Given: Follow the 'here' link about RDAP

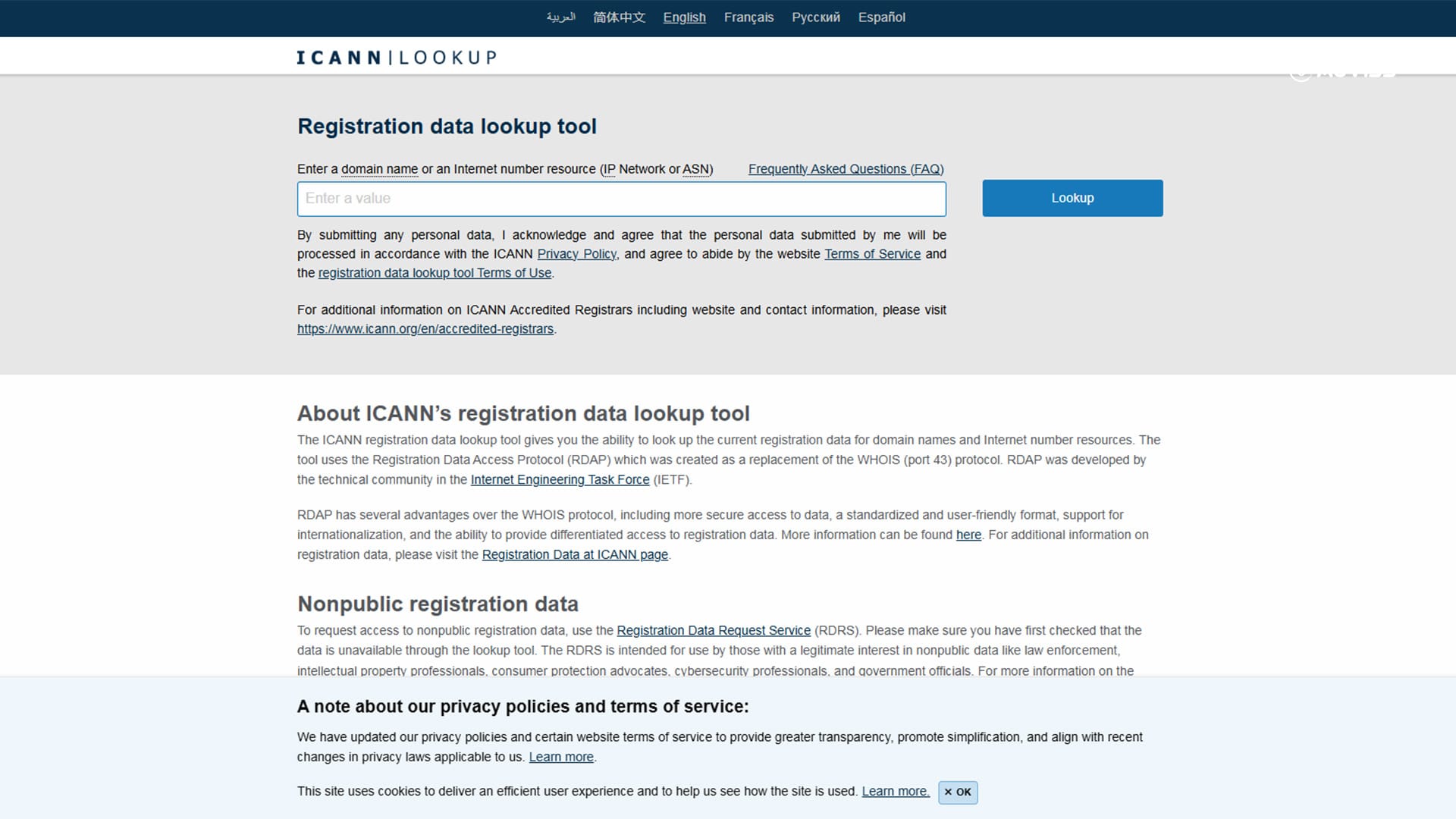Looking at the screenshot, I should (968, 535).
